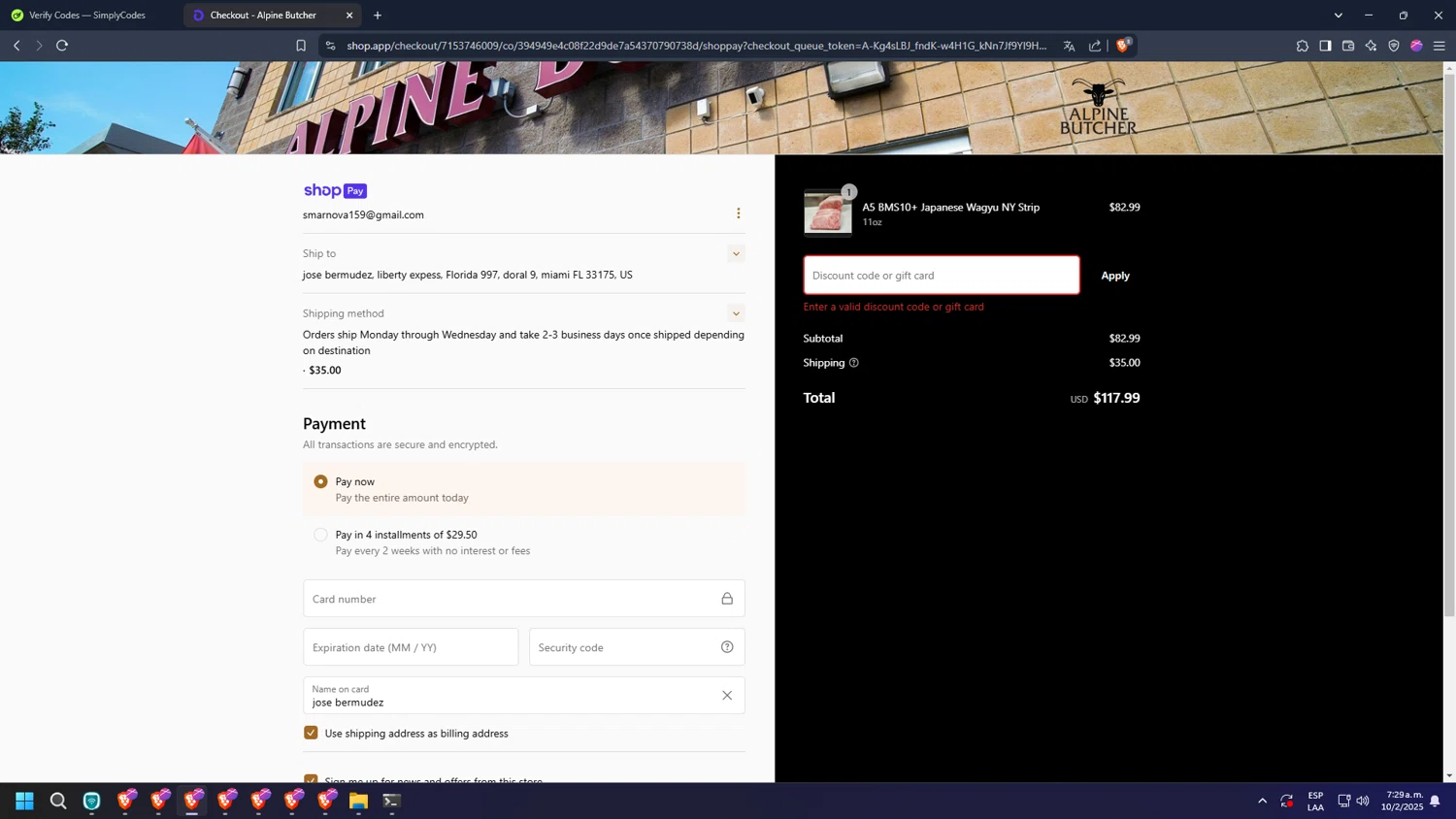Close the Checkout - Alpine Butcher tab
Viewport: 1456px width, 819px height.
[349, 16]
